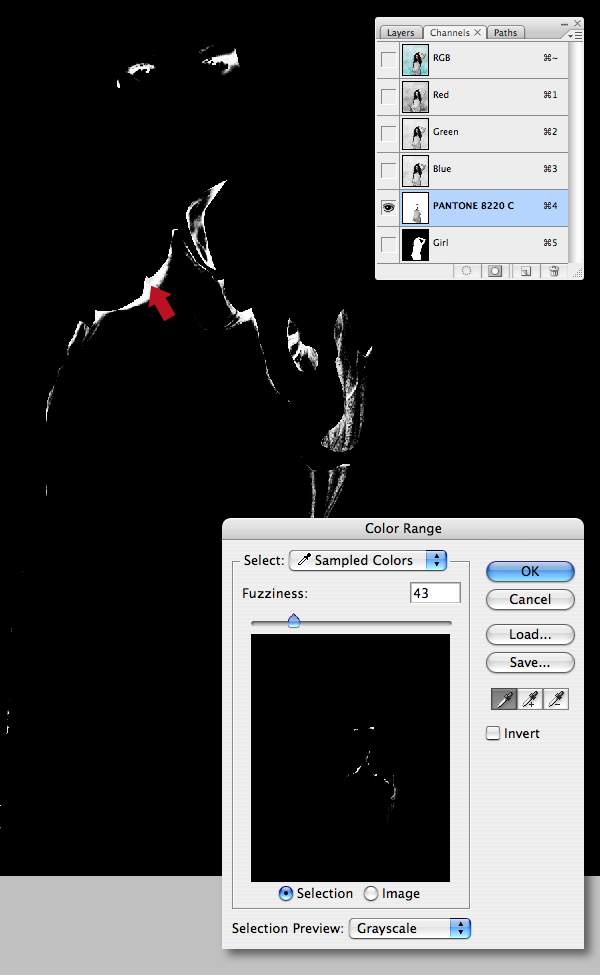Open the Paths tab
The height and width of the screenshot is (975, 600).
[505, 32]
